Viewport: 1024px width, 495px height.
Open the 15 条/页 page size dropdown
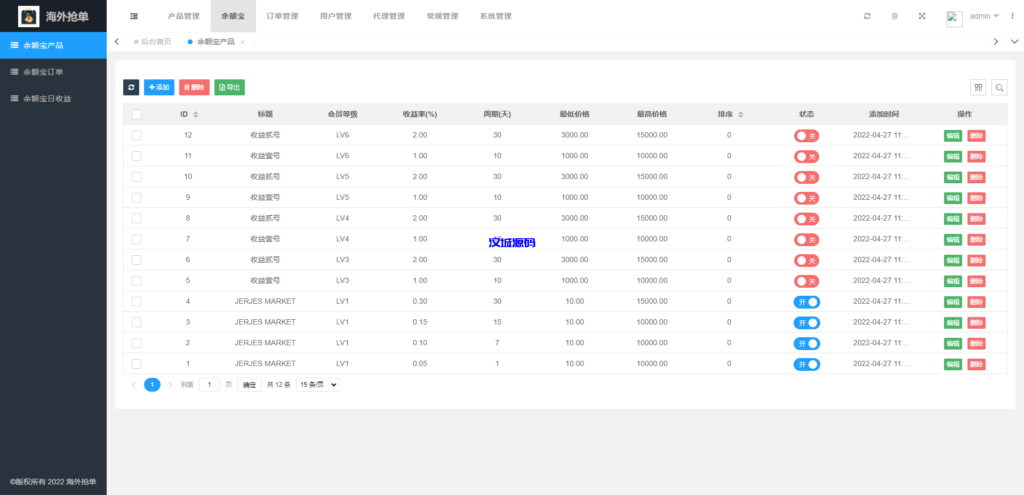click(x=318, y=384)
